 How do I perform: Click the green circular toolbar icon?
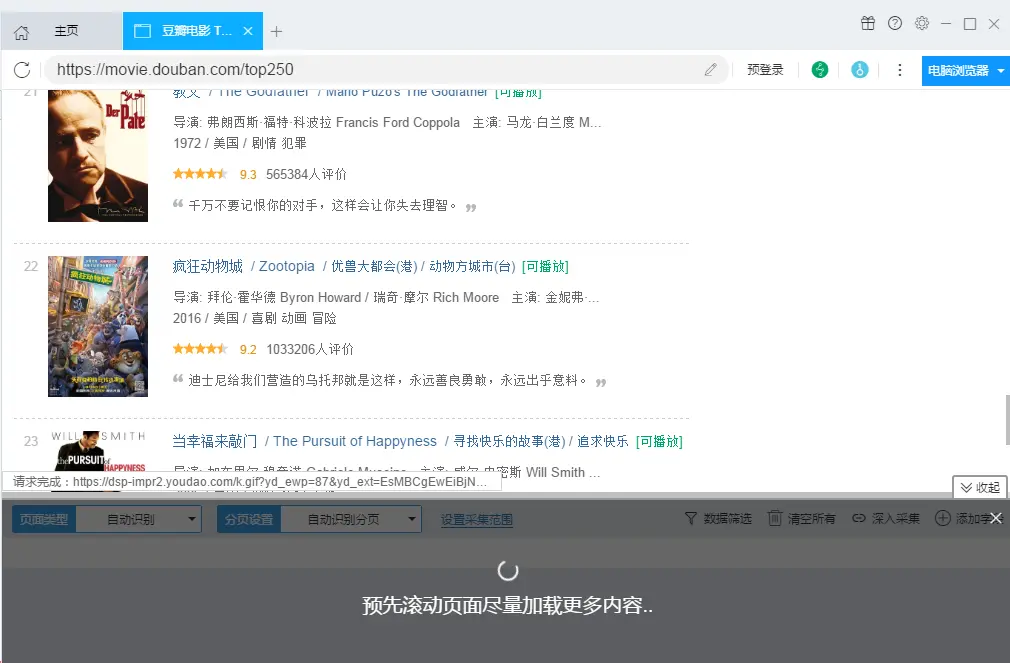coord(819,70)
